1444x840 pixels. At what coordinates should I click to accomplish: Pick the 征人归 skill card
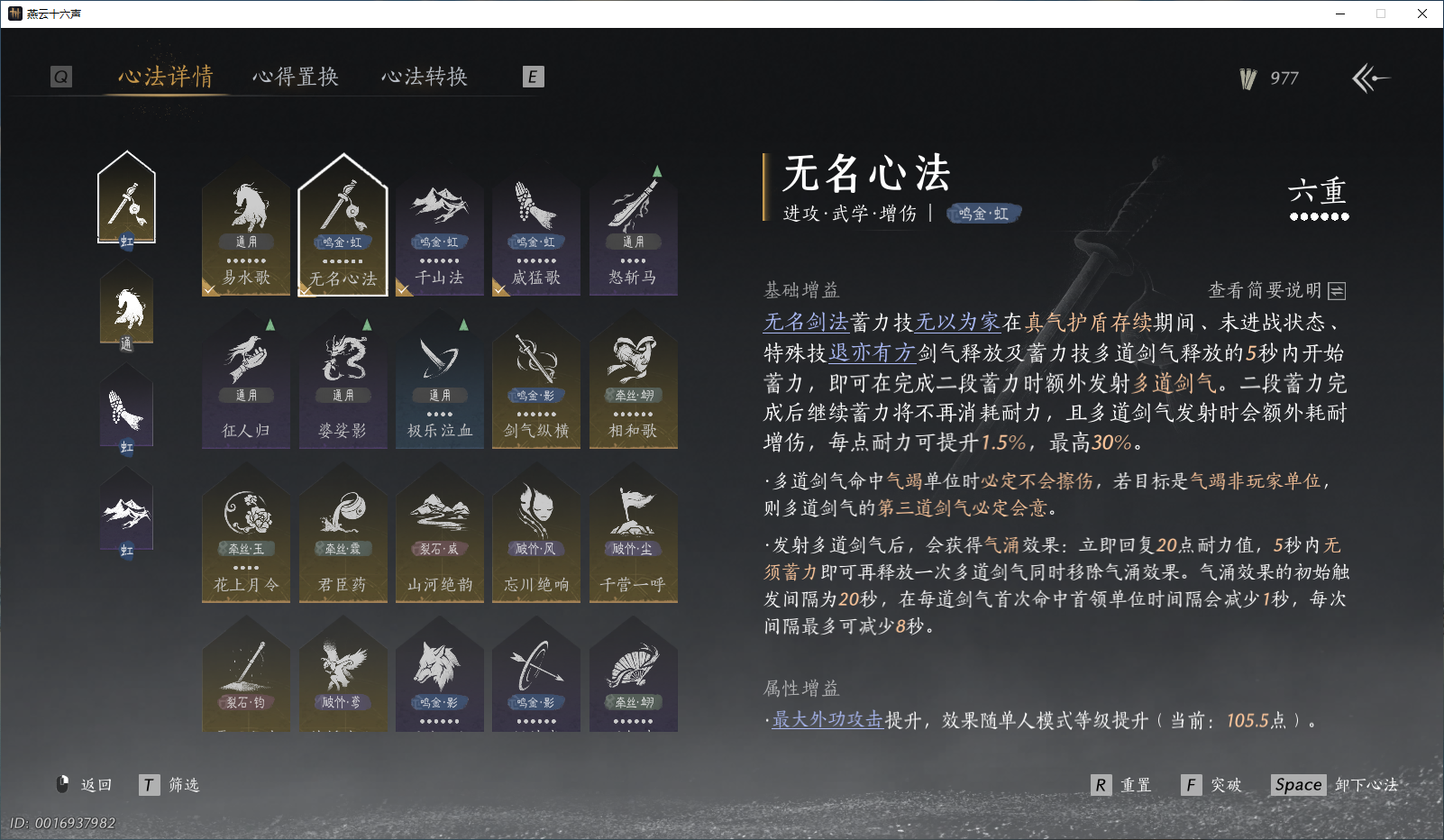point(246,381)
